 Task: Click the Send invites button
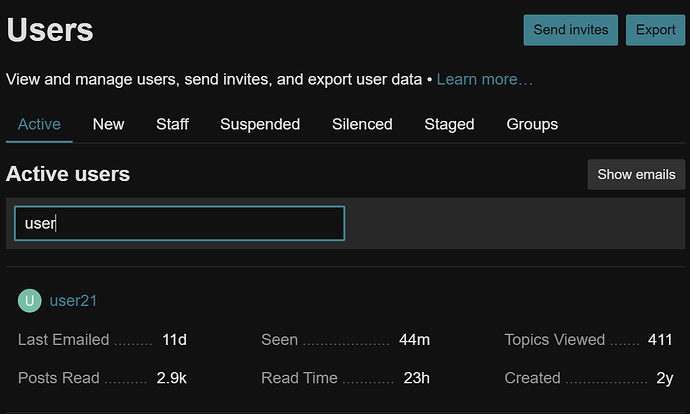tap(570, 30)
